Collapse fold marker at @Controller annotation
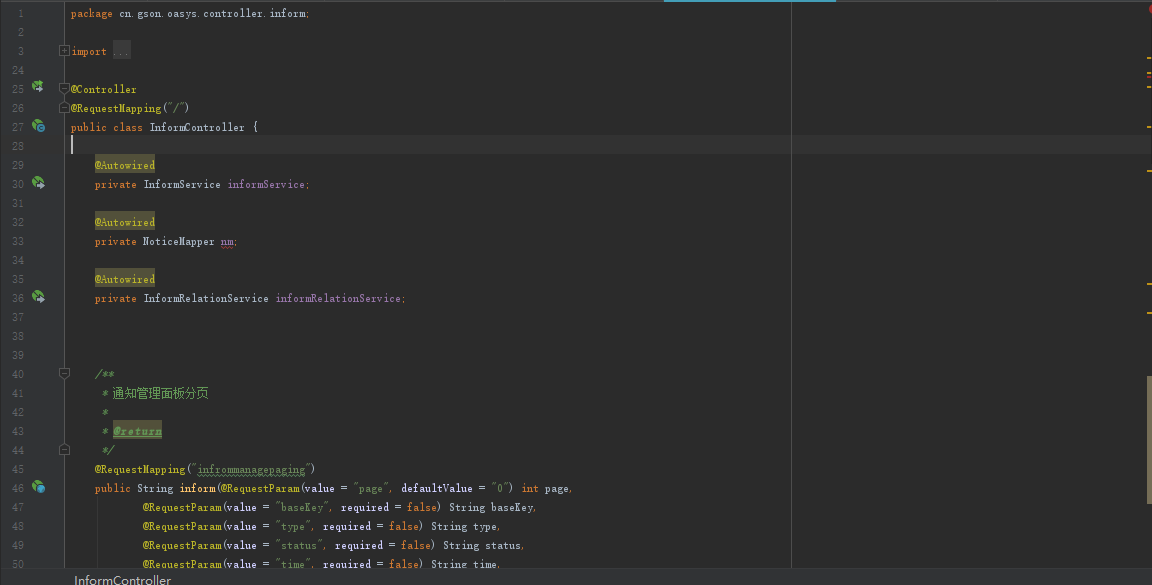 tap(64, 88)
